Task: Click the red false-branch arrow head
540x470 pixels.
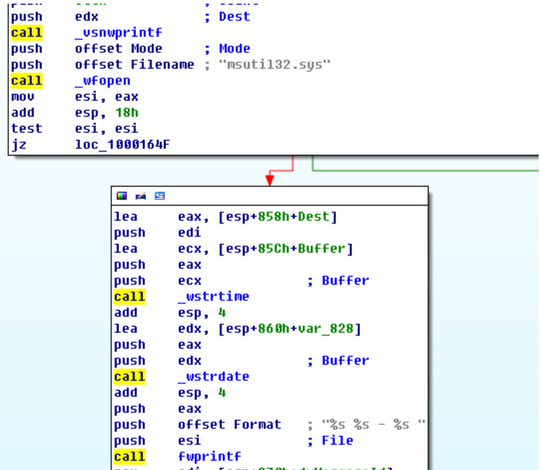Action: pos(270,180)
